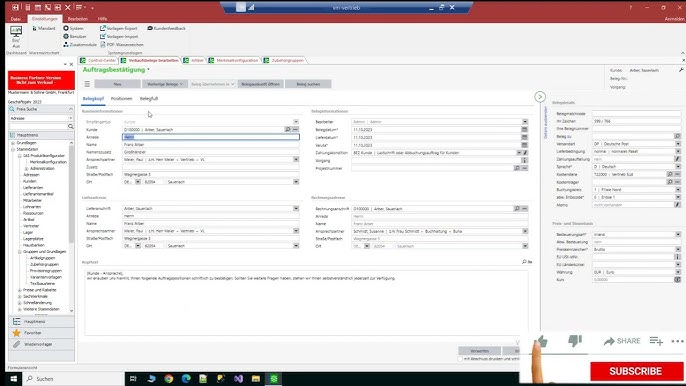Click the search icon in Projektnummer field
Viewport: 686px width, 386px height.
coord(517,168)
